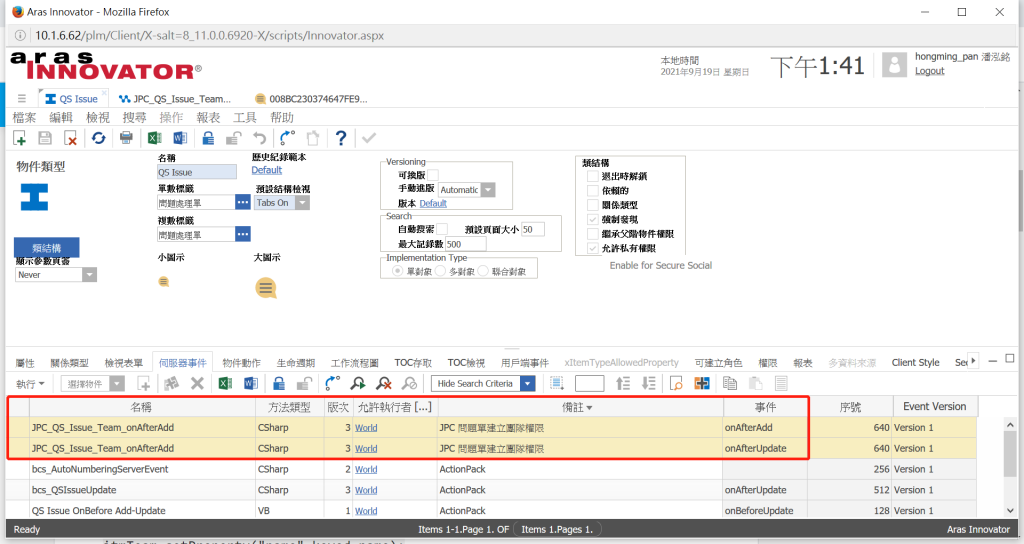Click the lock icon in the relationship grid toolbar
The image size is (1024, 544).
(x=279, y=383)
